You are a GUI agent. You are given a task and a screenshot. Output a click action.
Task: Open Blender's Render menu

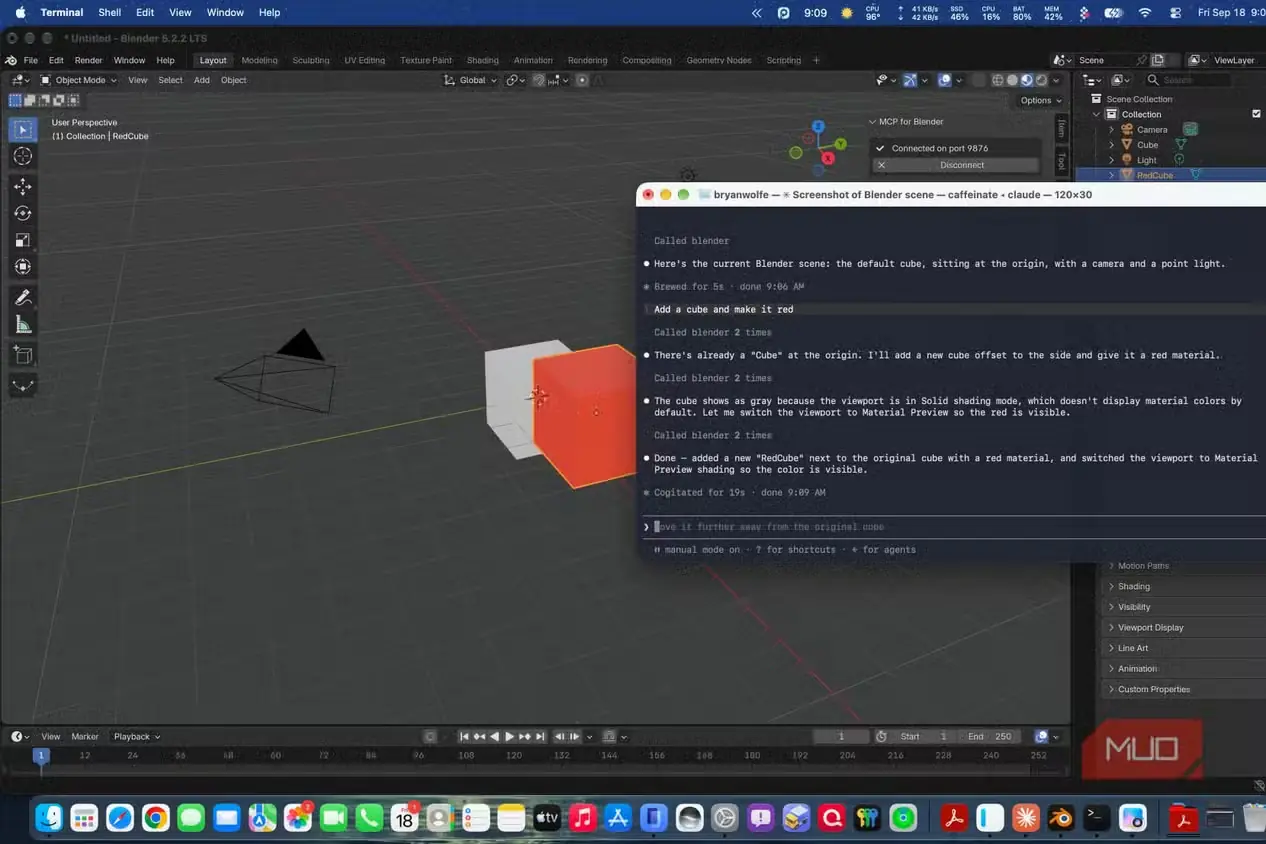[x=88, y=60]
